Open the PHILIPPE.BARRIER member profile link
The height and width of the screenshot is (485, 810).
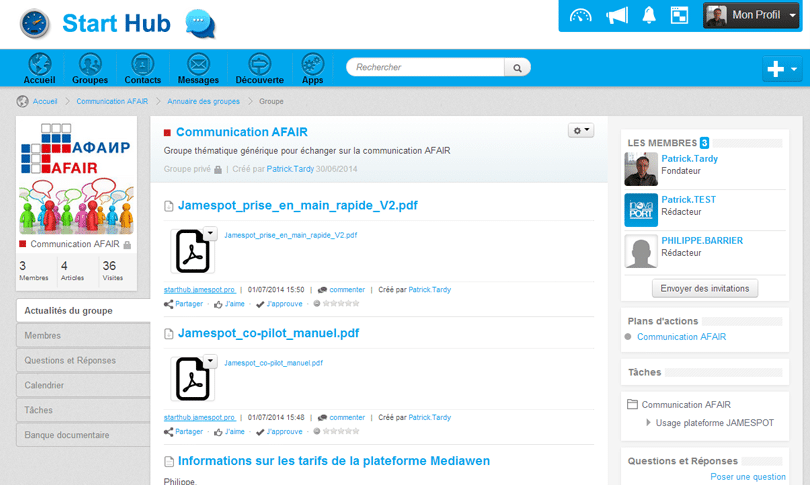pyautogui.click(x=702, y=240)
